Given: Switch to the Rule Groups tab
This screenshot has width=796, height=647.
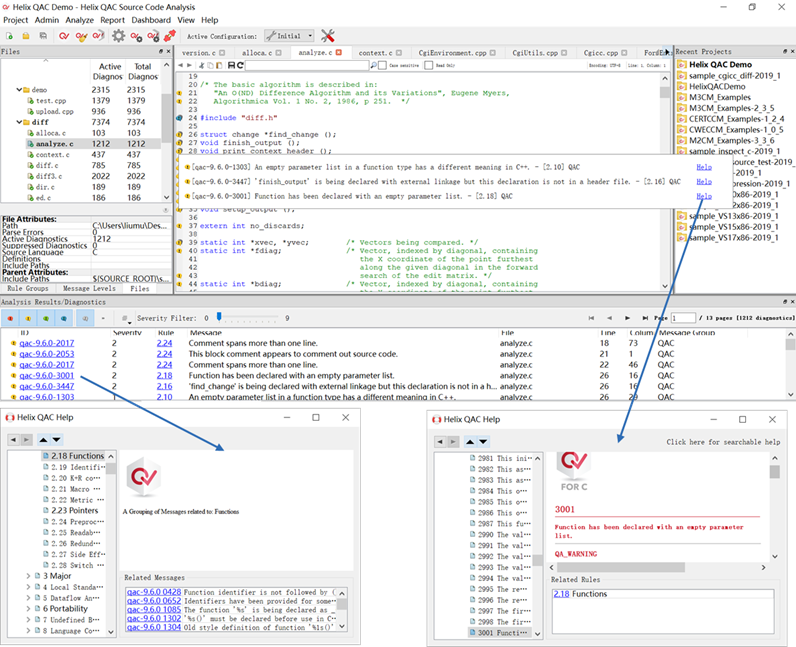Looking at the screenshot, I should pyautogui.click(x=27, y=288).
